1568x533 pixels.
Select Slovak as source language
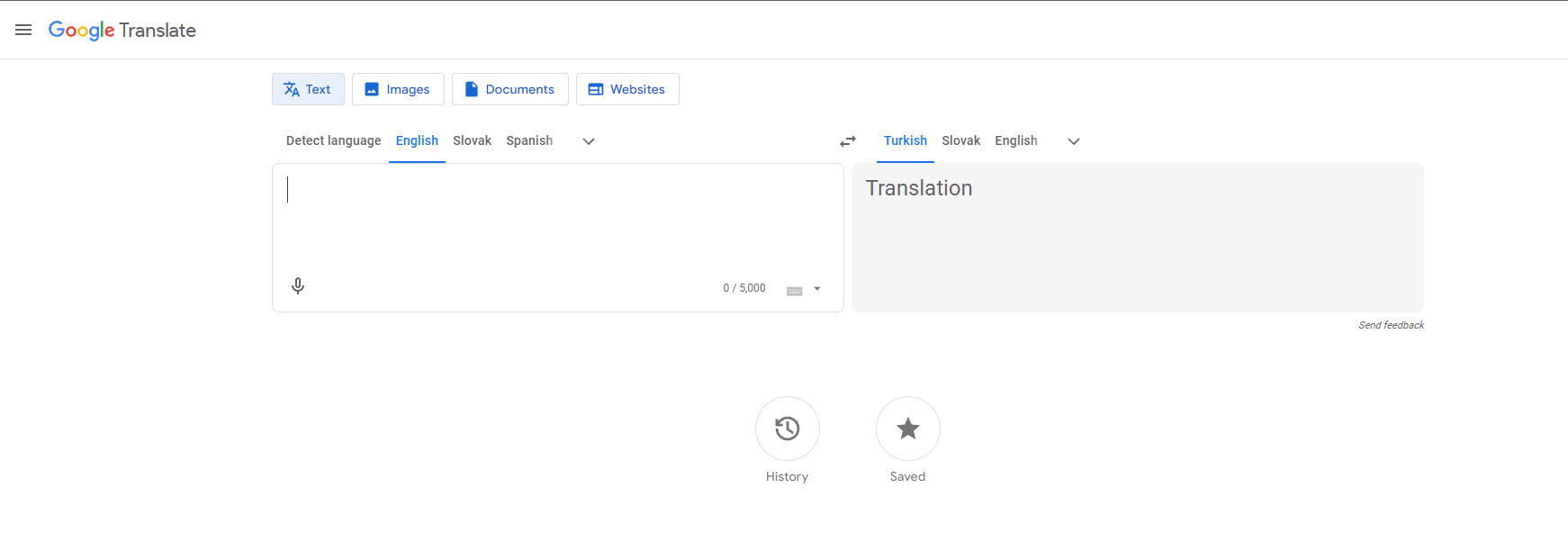pos(472,140)
